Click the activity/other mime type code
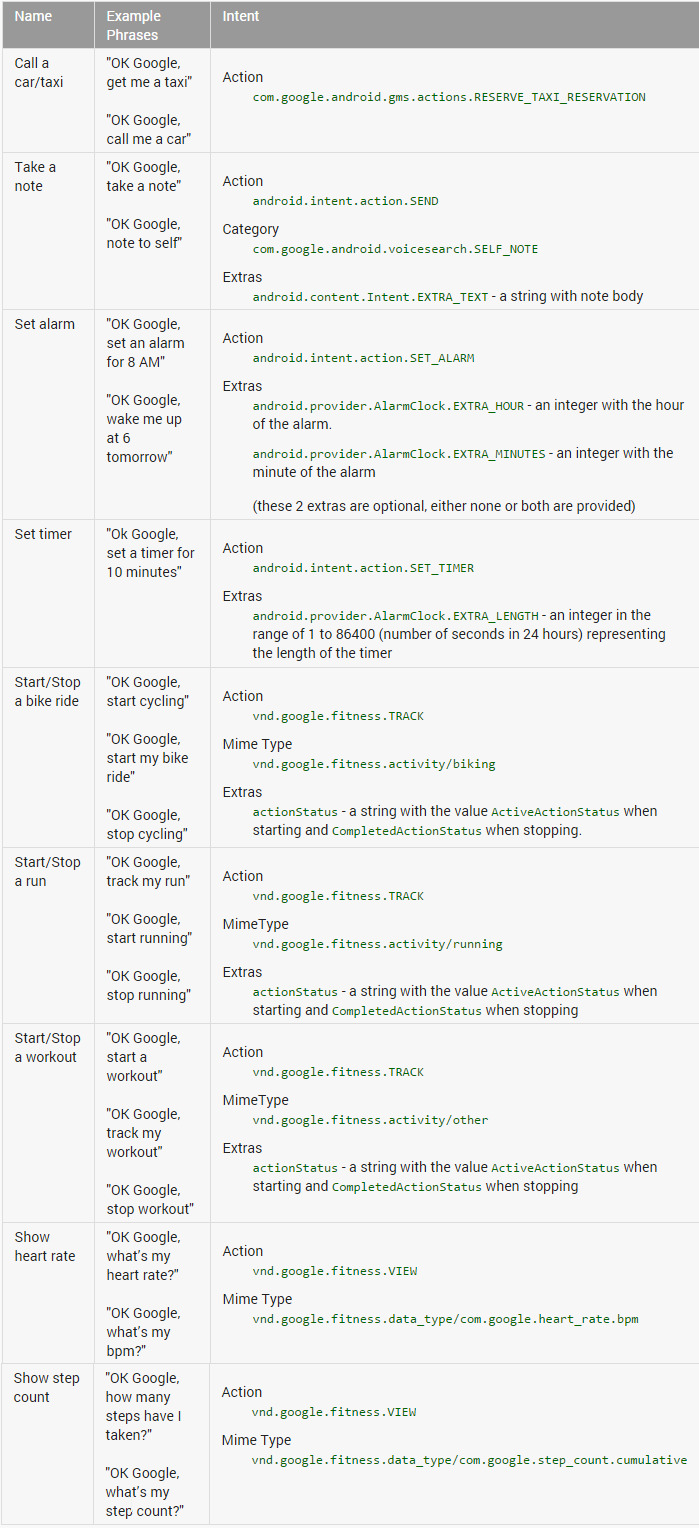699x1528 pixels. tap(370, 1120)
